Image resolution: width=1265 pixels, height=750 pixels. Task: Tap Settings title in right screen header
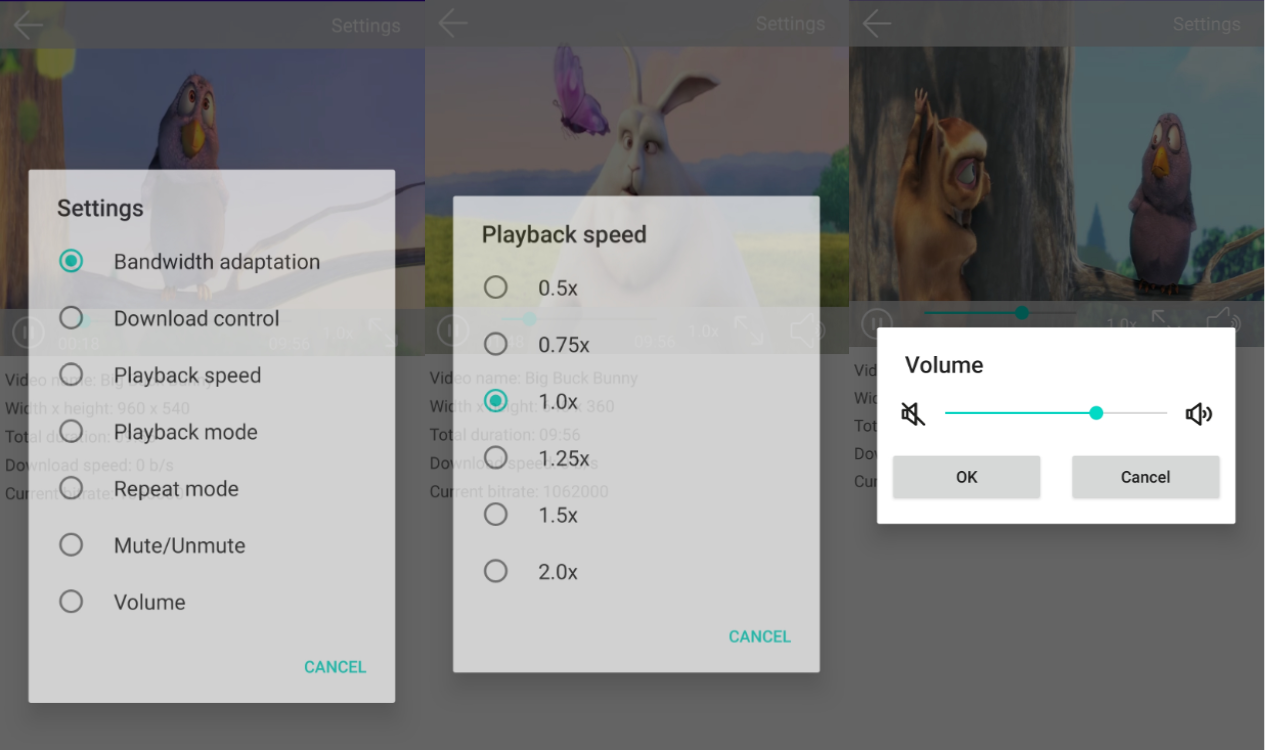point(1206,24)
